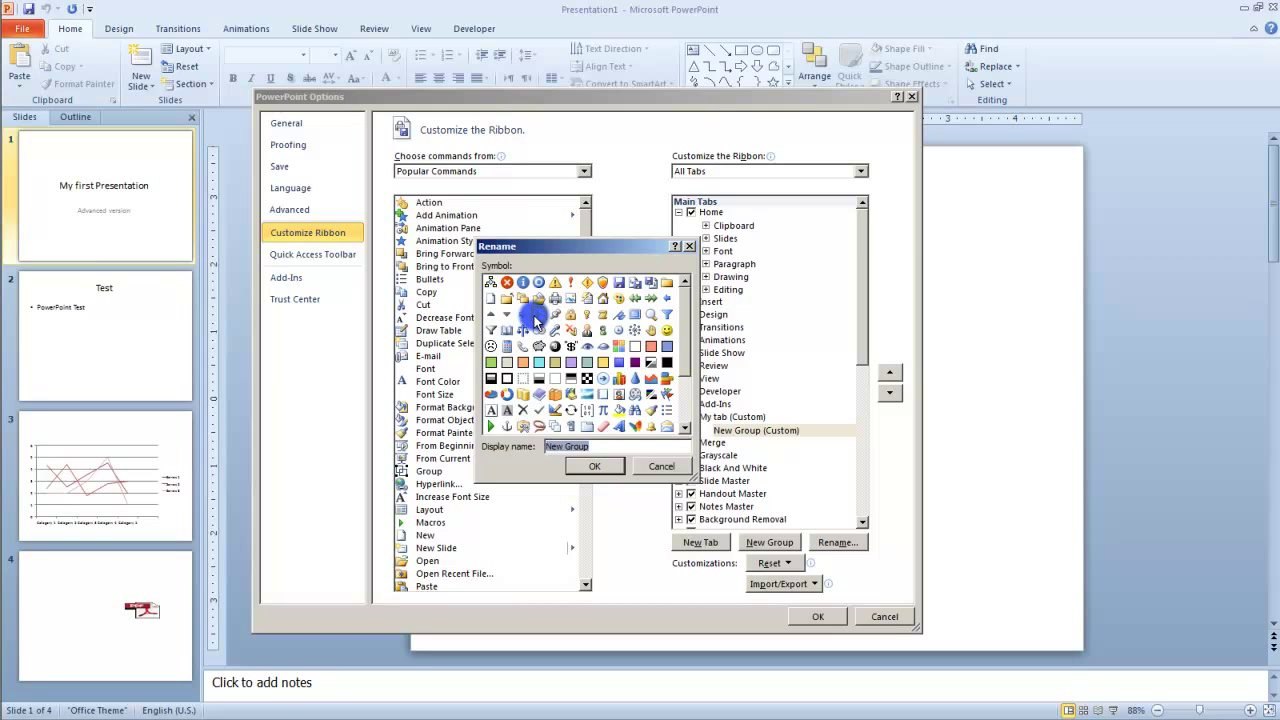The image size is (1280, 720).
Task: Select New Group (Custom) tree item
Action: [756, 430]
